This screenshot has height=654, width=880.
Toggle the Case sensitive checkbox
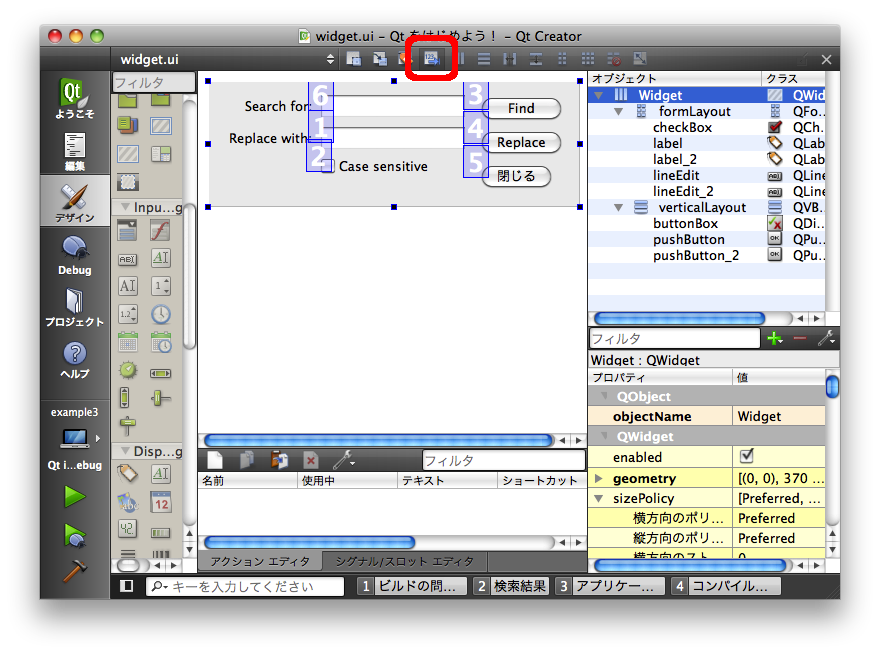[x=328, y=167]
